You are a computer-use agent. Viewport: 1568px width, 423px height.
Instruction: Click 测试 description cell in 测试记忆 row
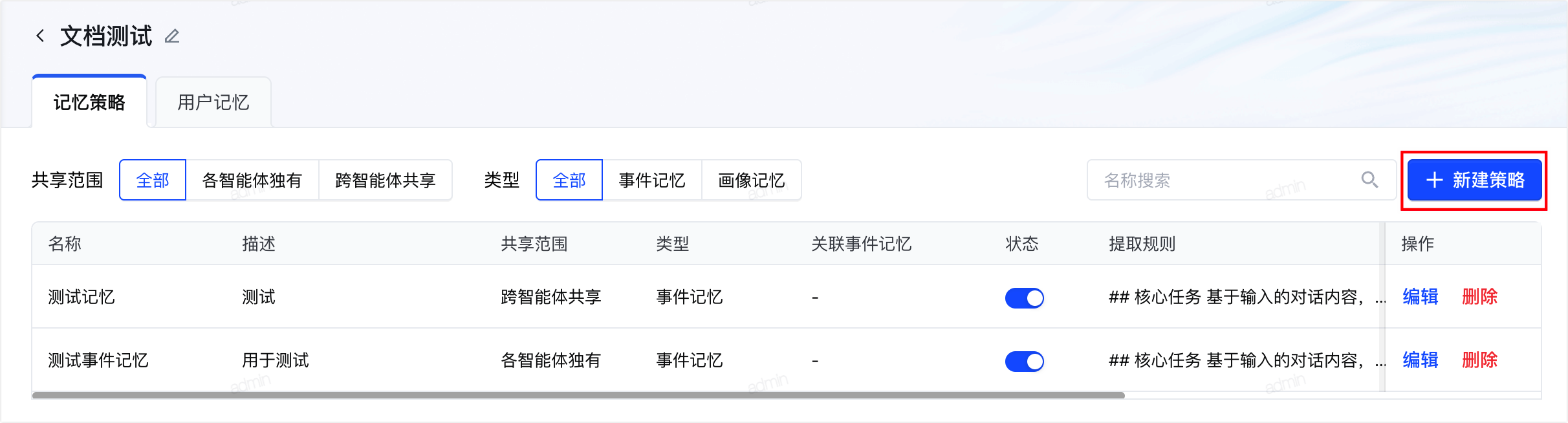(x=259, y=297)
